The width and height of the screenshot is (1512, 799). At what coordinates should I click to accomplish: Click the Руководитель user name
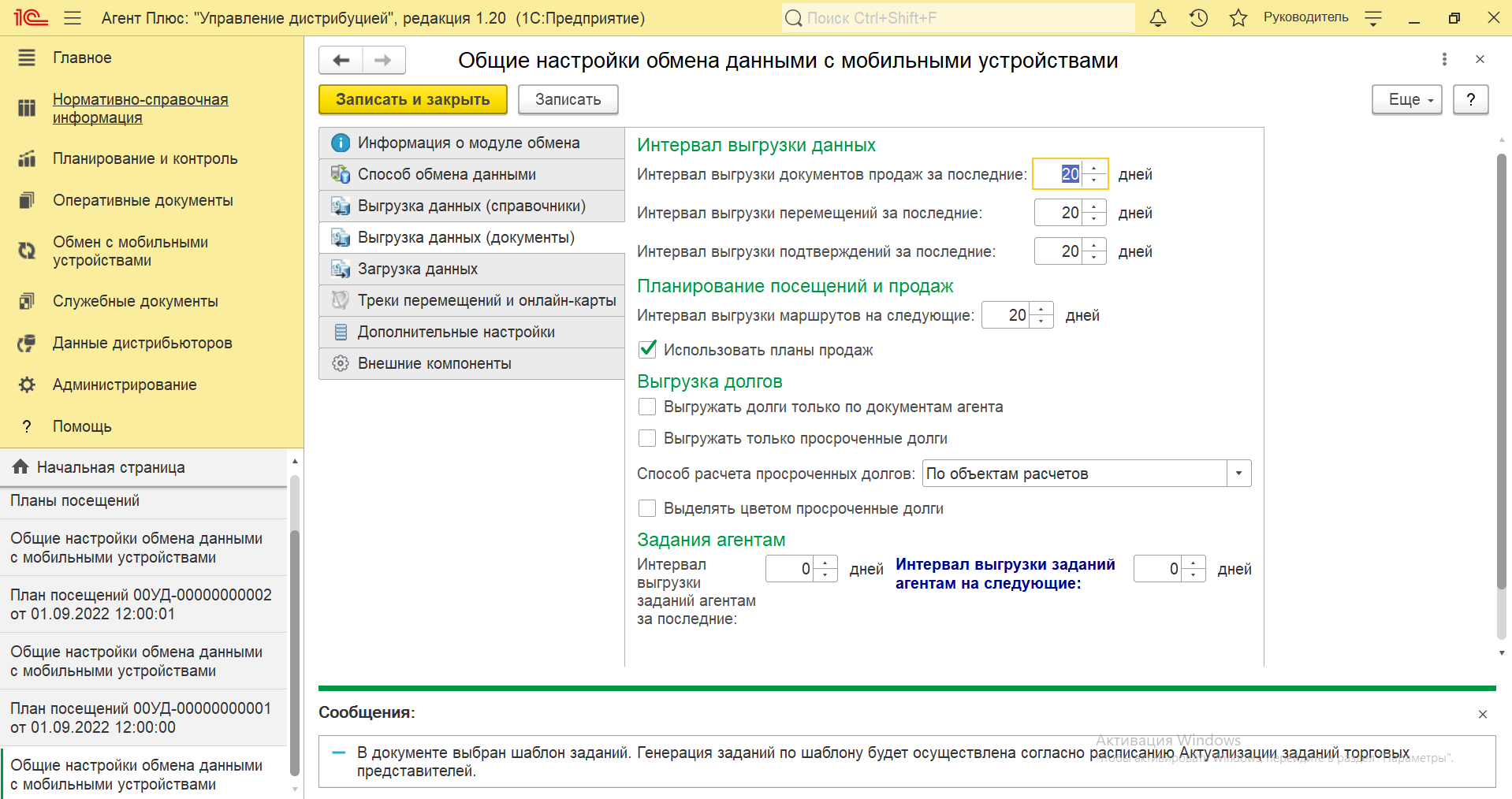click(x=1305, y=17)
